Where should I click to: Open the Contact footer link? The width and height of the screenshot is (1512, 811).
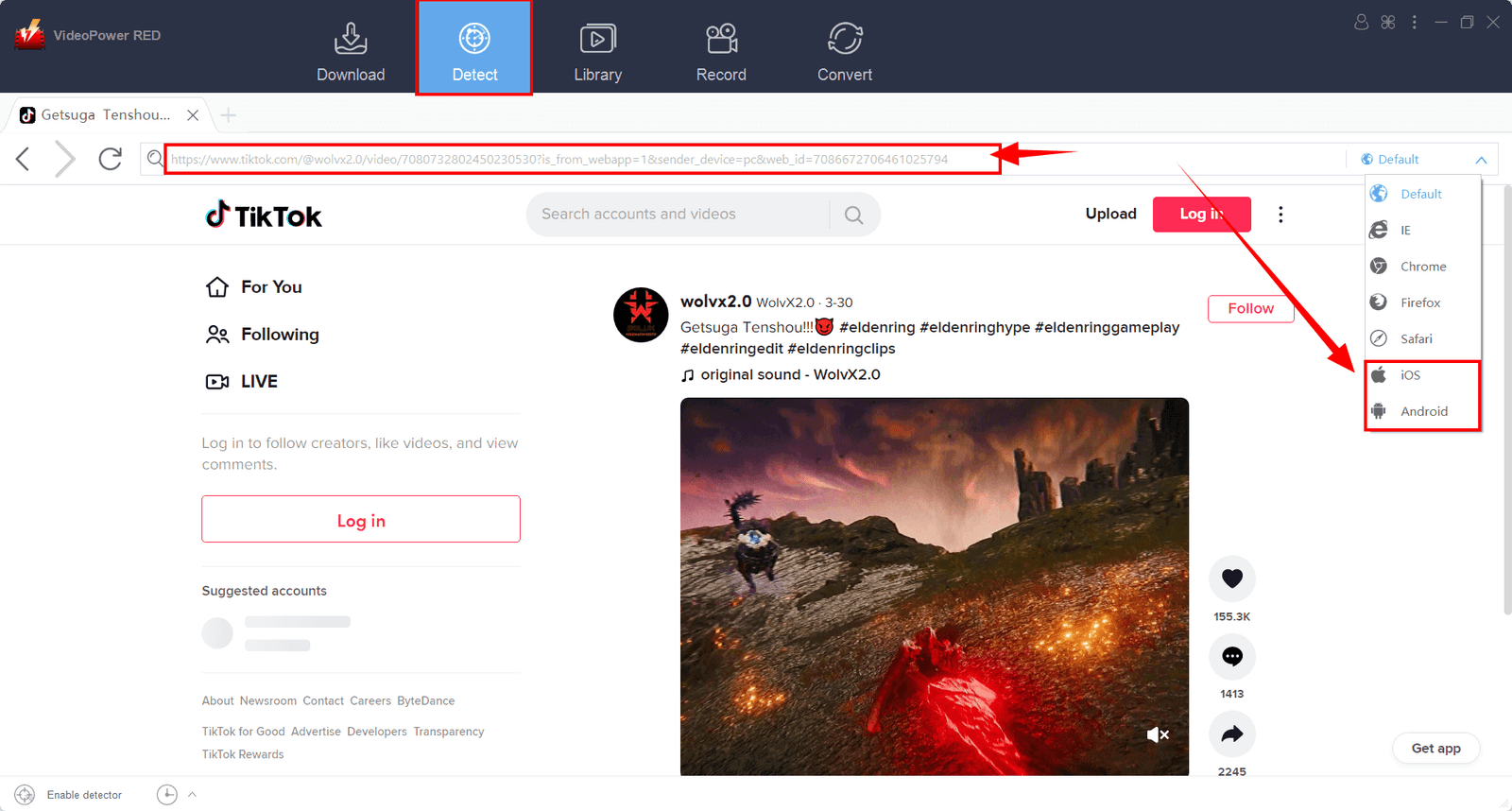click(323, 700)
